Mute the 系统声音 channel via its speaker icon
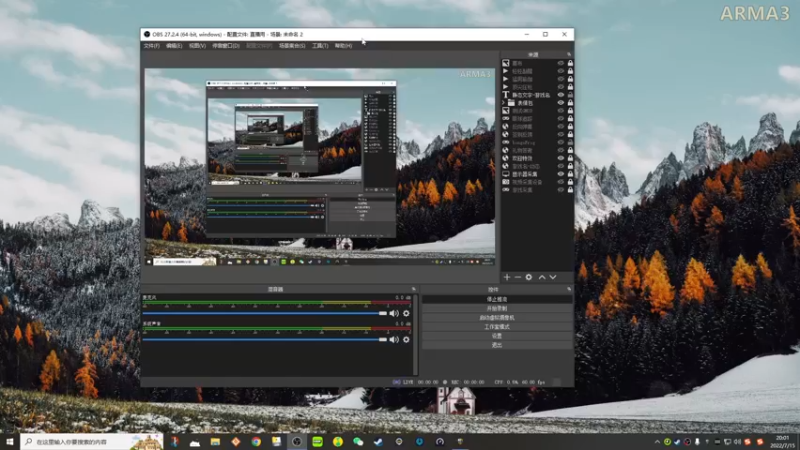800x450 pixels. tap(394, 340)
